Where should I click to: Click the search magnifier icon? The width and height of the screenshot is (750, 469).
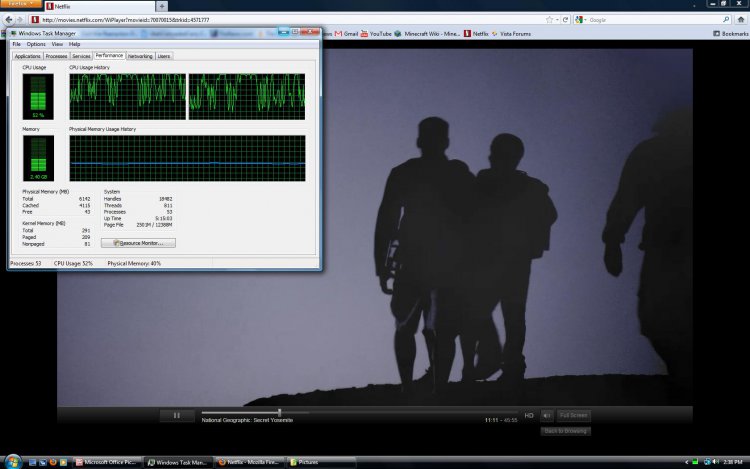click(x=726, y=20)
